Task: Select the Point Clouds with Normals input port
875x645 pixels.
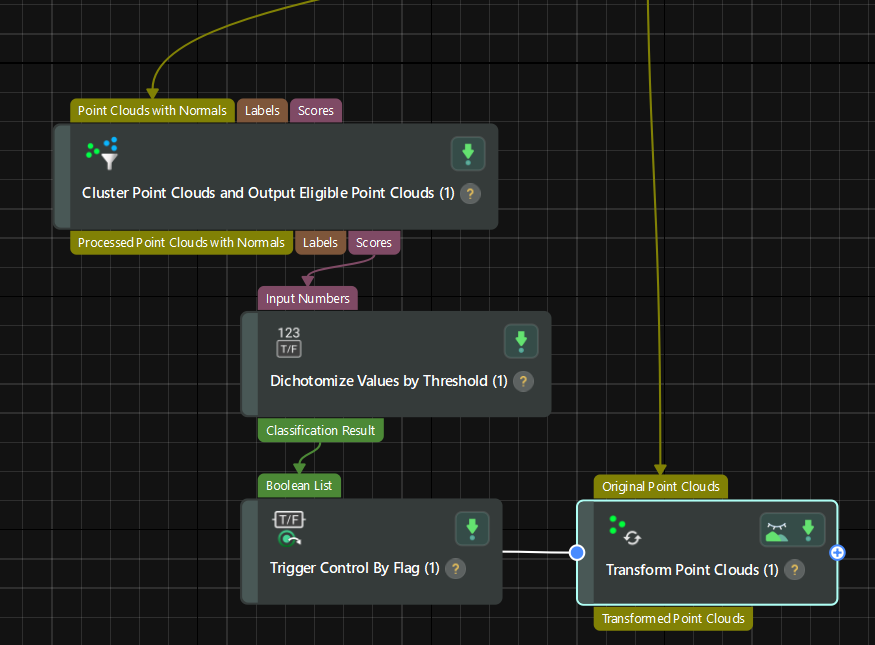Action: (152, 111)
